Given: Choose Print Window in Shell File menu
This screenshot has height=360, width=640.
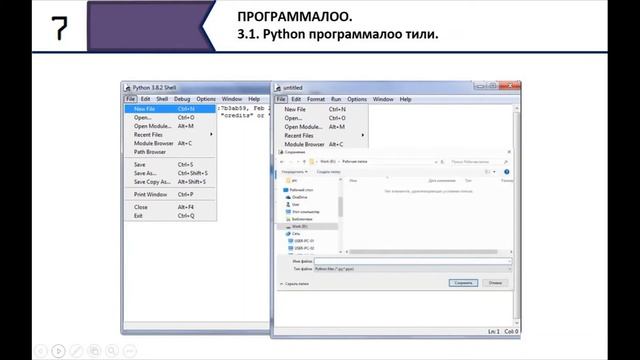Looking at the screenshot, I should pyautogui.click(x=170, y=194).
